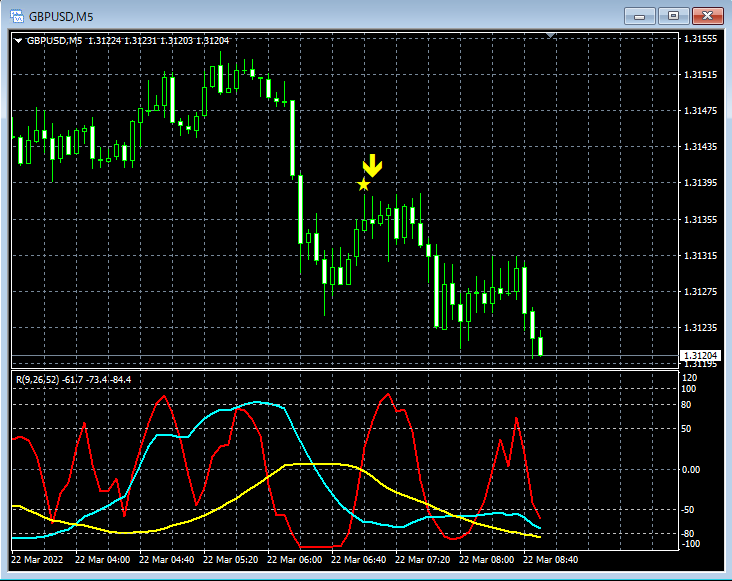Click the indicator scale value -100
The width and height of the screenshot is (732, 581).
coord(691,544)
